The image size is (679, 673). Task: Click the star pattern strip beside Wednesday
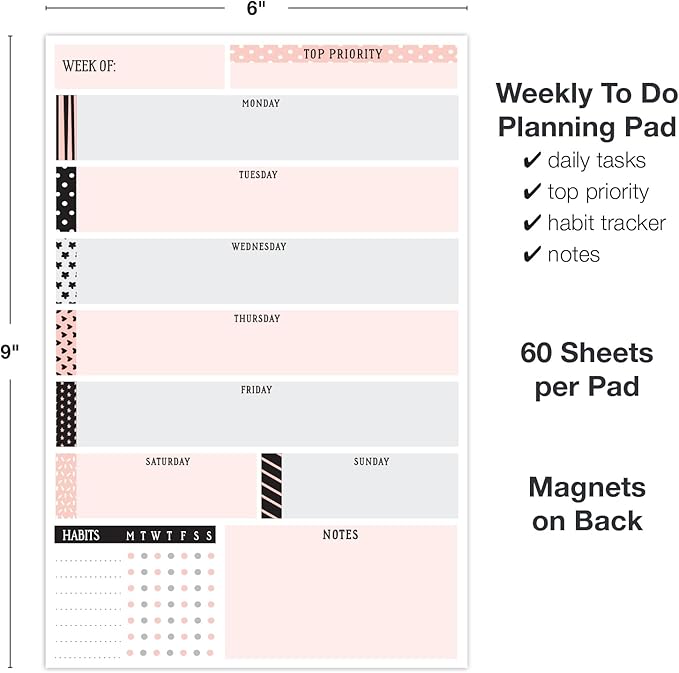66,271
